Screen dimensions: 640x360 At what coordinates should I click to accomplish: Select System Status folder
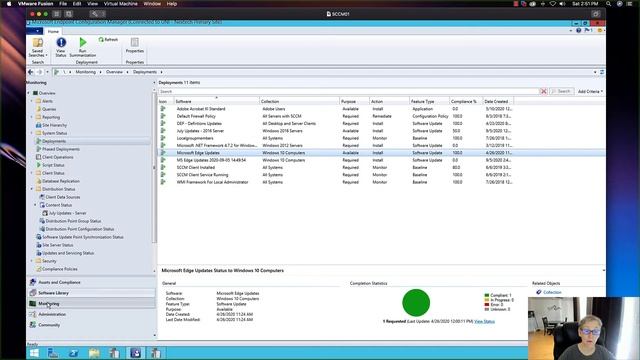(x=54, y=133)
